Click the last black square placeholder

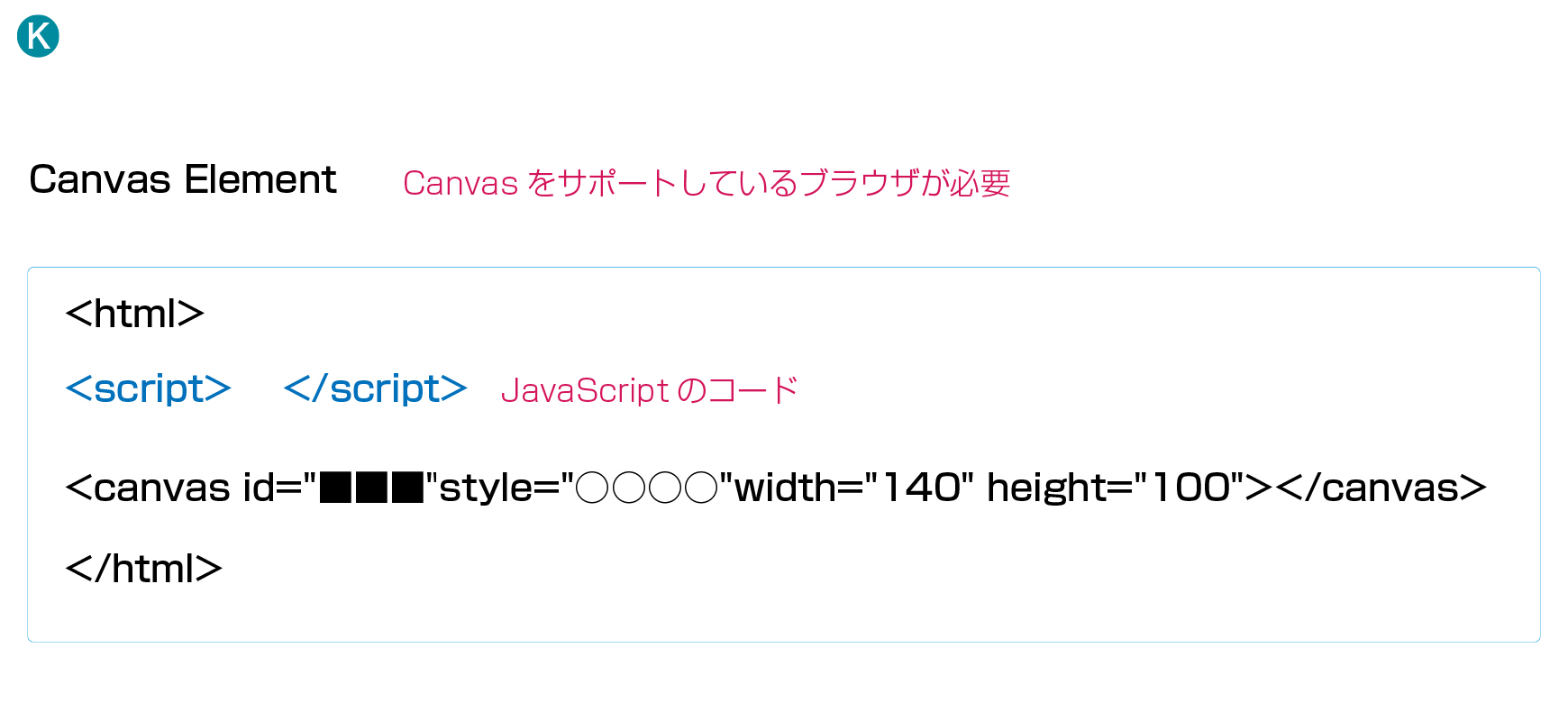pos(408,488)
